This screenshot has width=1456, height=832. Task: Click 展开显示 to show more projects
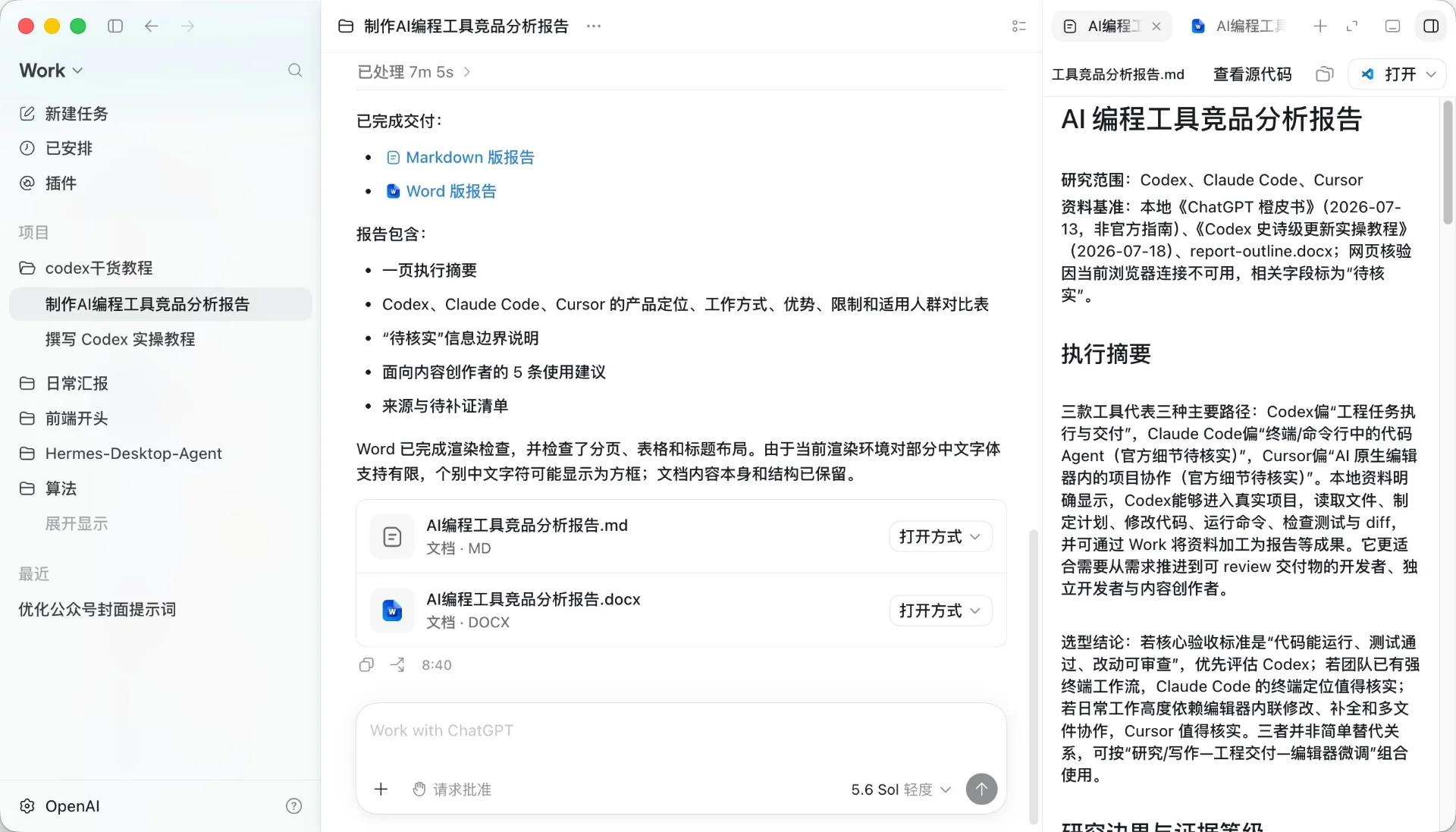pyautogui.click(x=77, y=523)
